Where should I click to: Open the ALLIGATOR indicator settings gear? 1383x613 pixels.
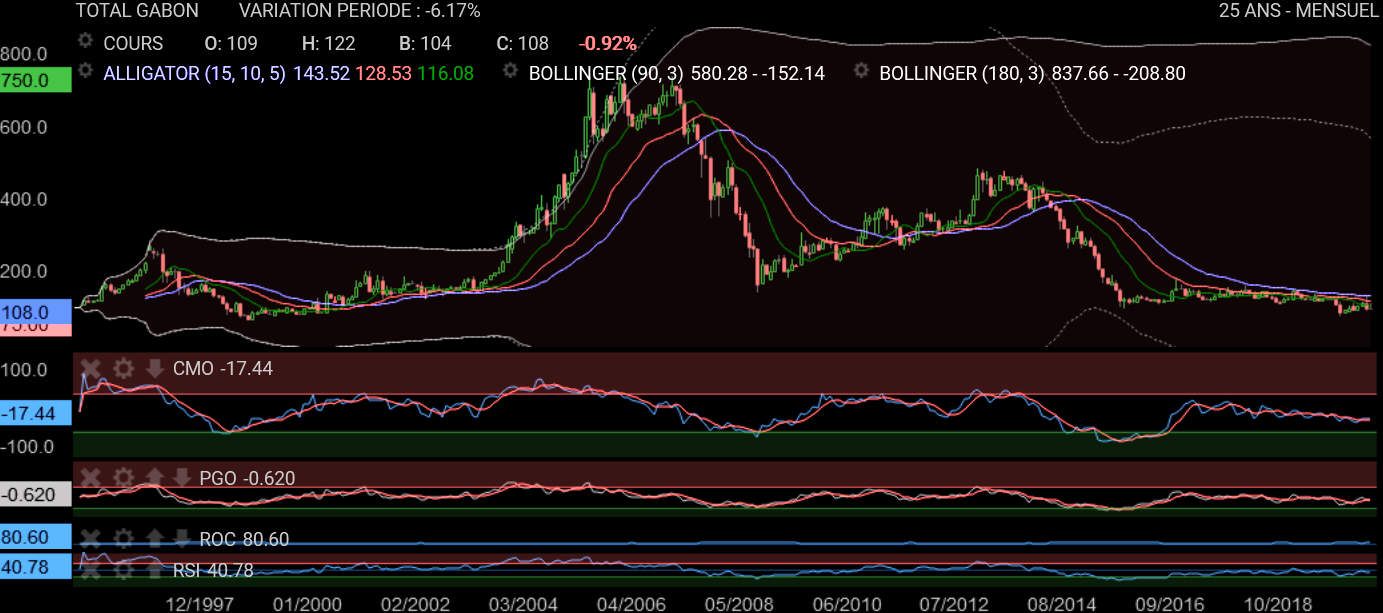86,72
